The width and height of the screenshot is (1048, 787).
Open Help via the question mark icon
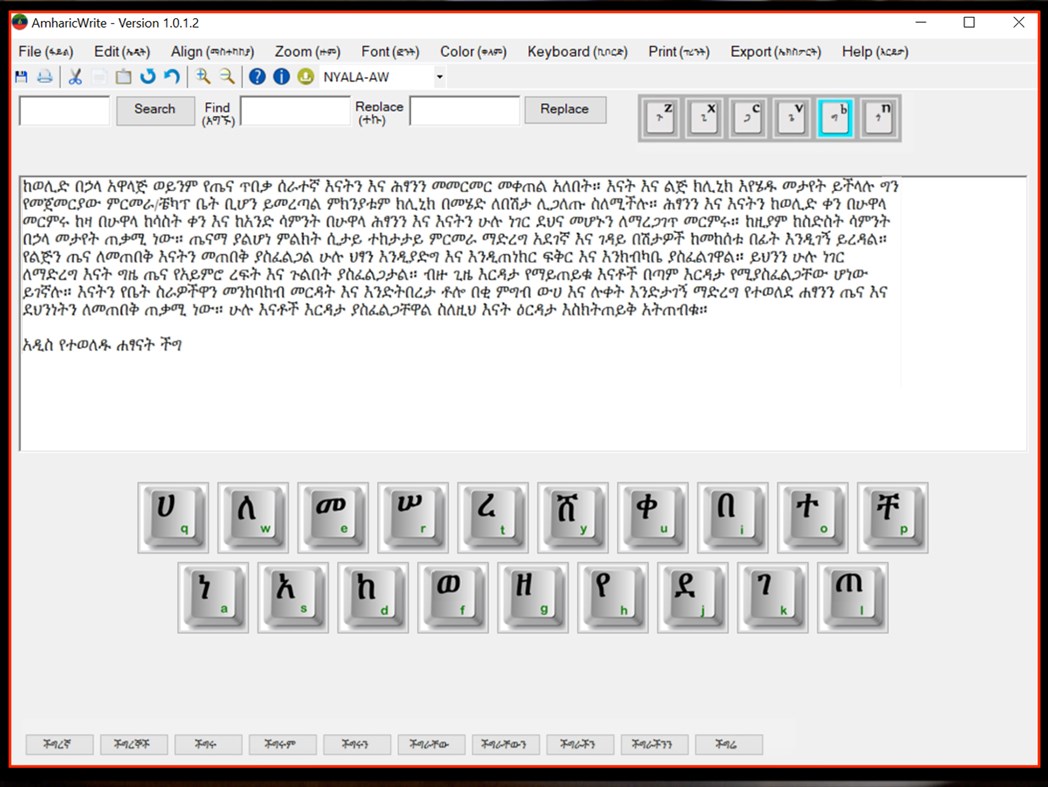click(257, 76)
